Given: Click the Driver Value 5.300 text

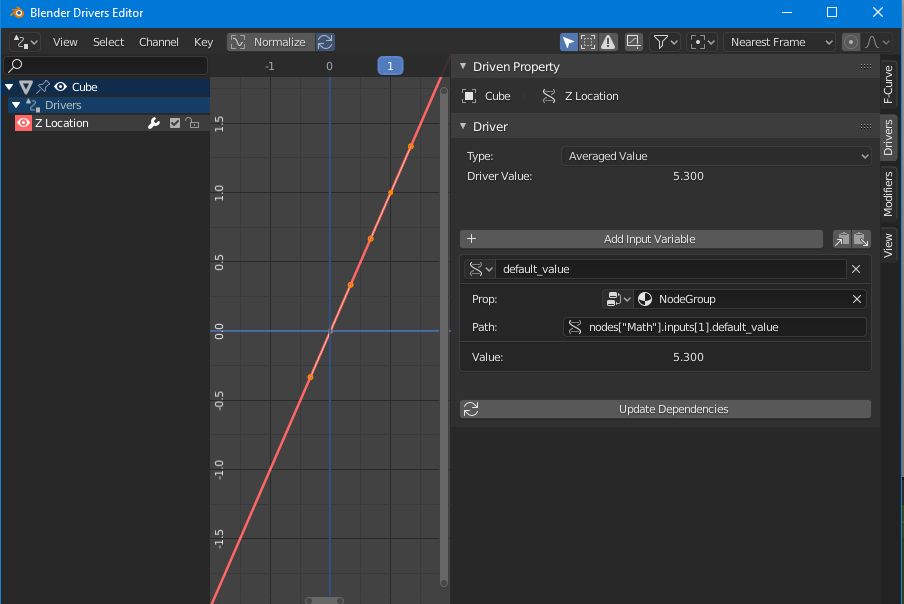Looking at the screenshot, I should (x=688, y=176).
